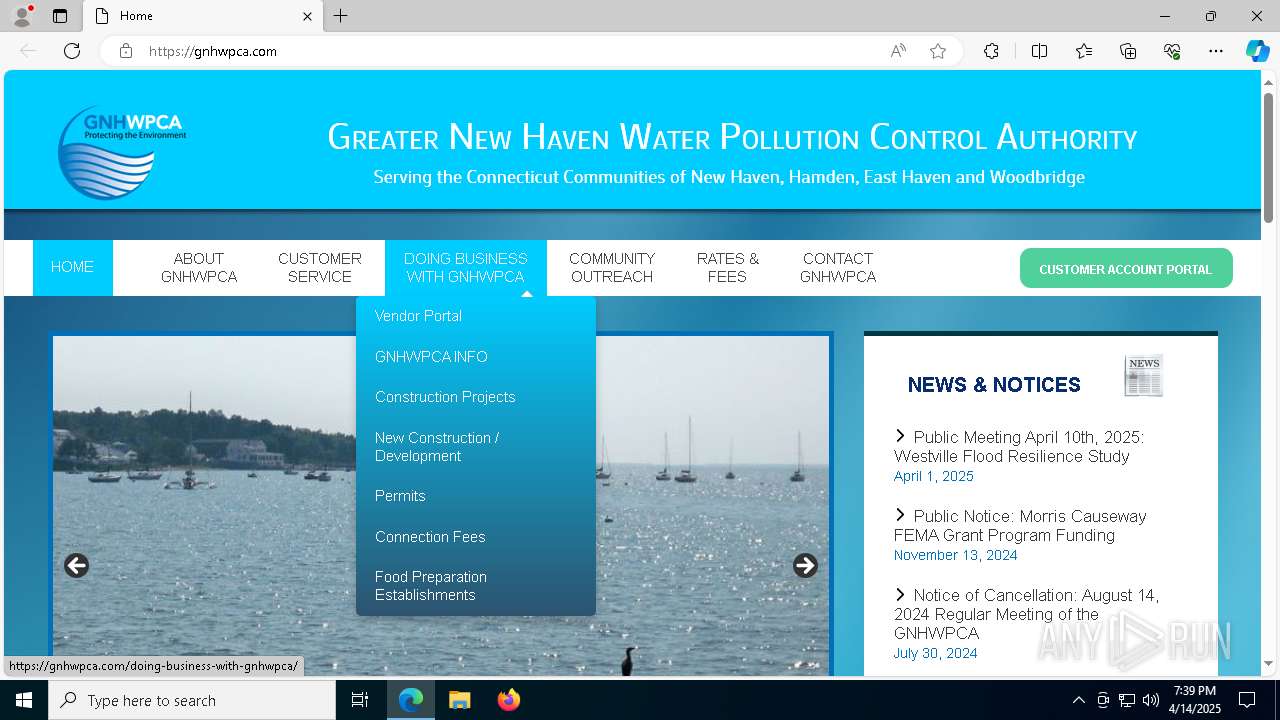Go to next slide arrow

coord(805,566)
